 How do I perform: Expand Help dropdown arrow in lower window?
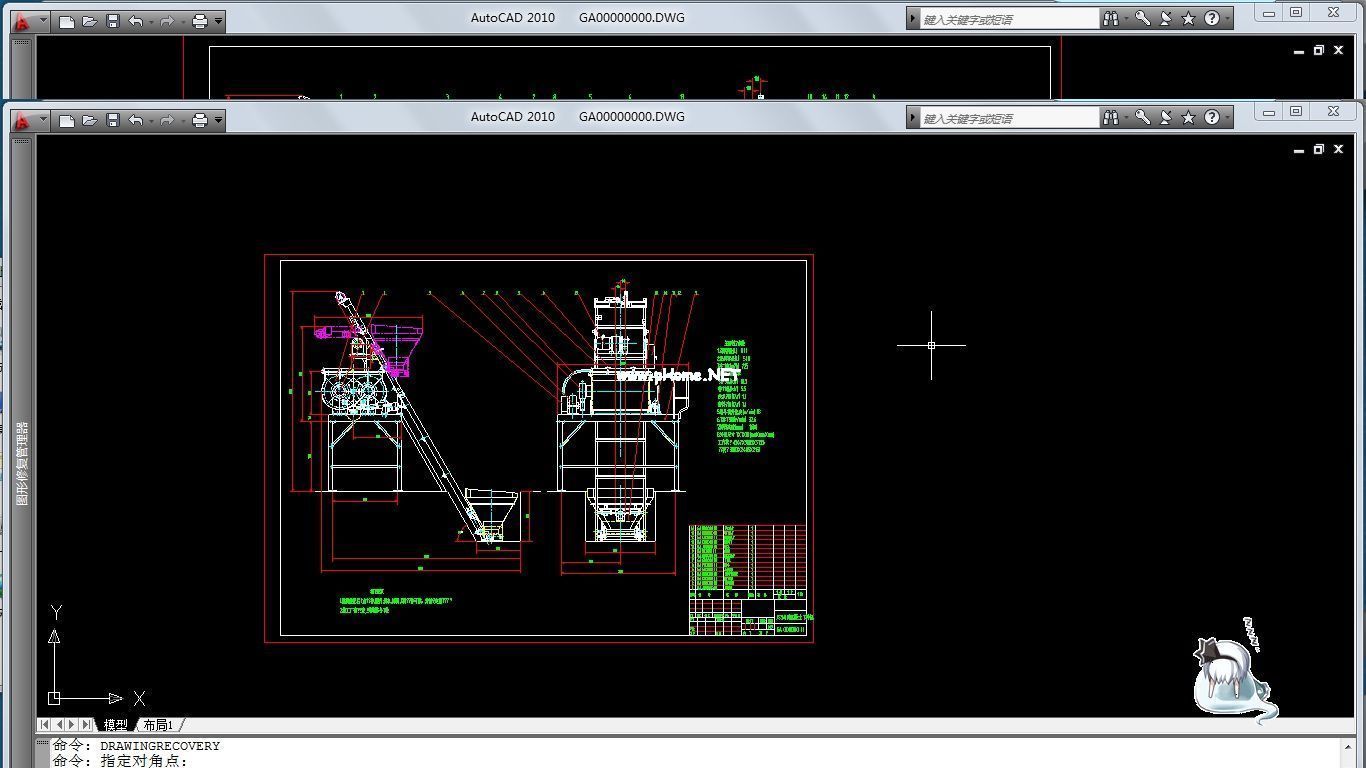pos(1226,119)
